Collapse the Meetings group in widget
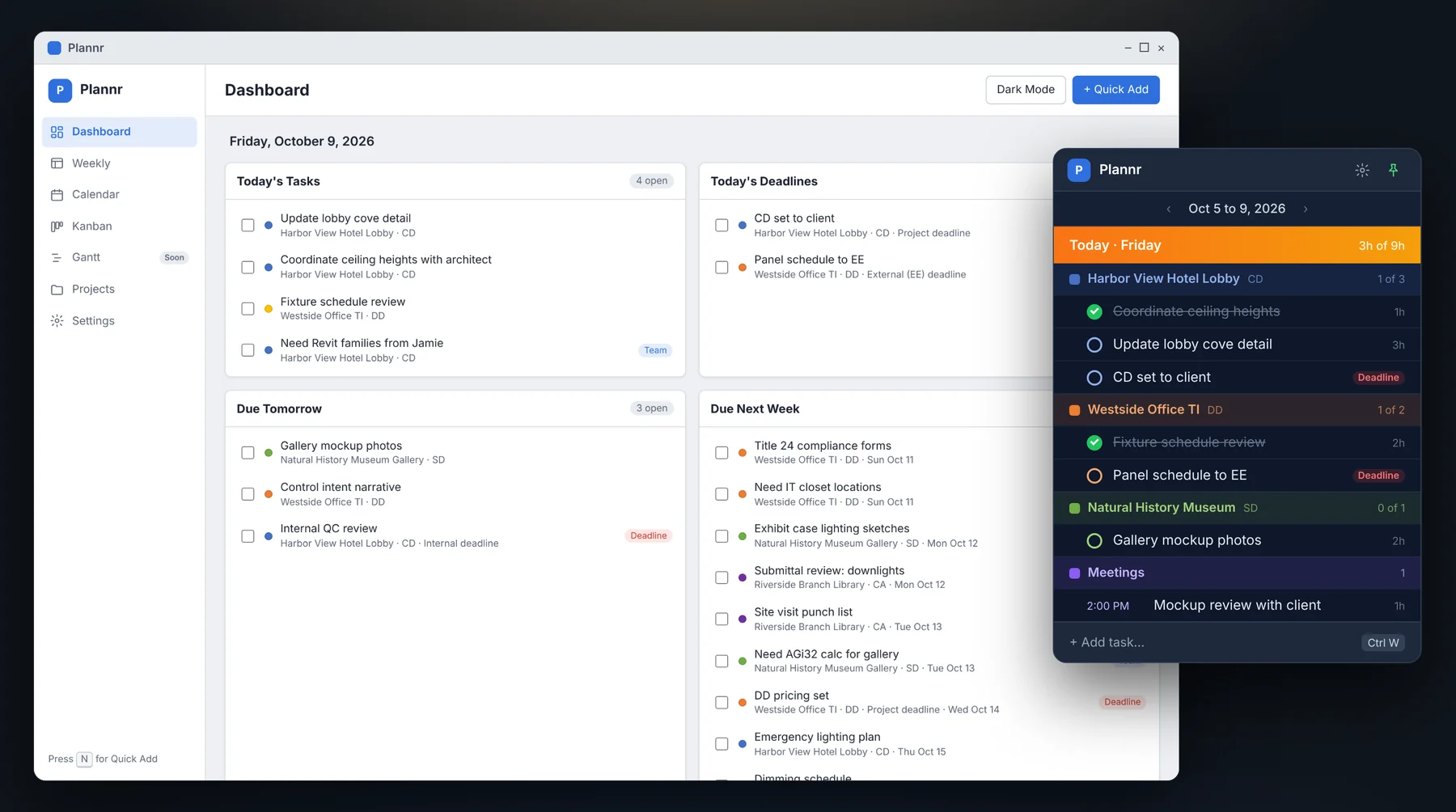 pos(1237,573)
